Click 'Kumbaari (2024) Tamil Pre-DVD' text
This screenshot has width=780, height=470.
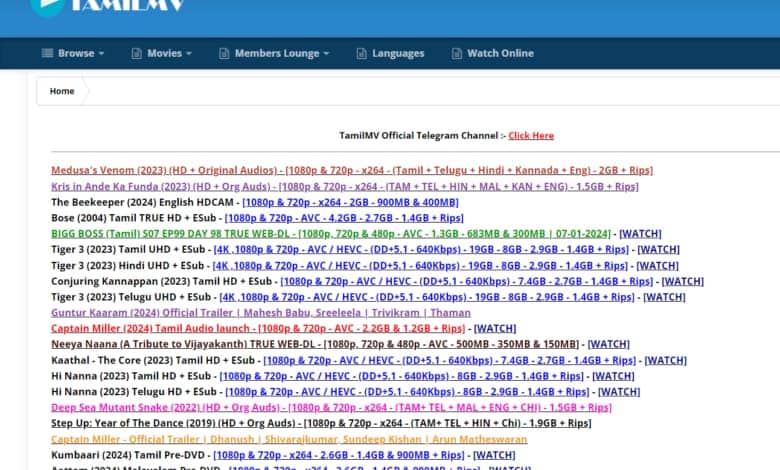click(x=128, y=455)
